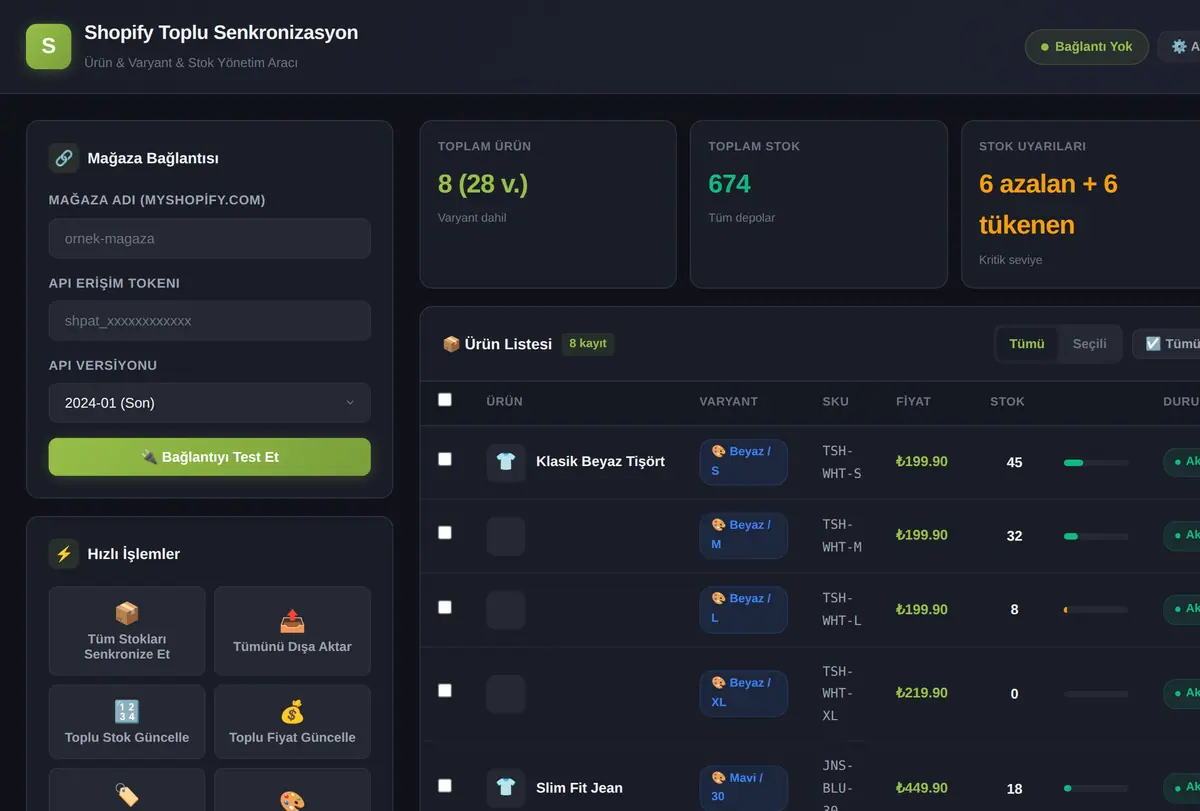Click the ÜRÜN column header
This screenshot has width=1200, height=811.
click(x=505, y=401)
